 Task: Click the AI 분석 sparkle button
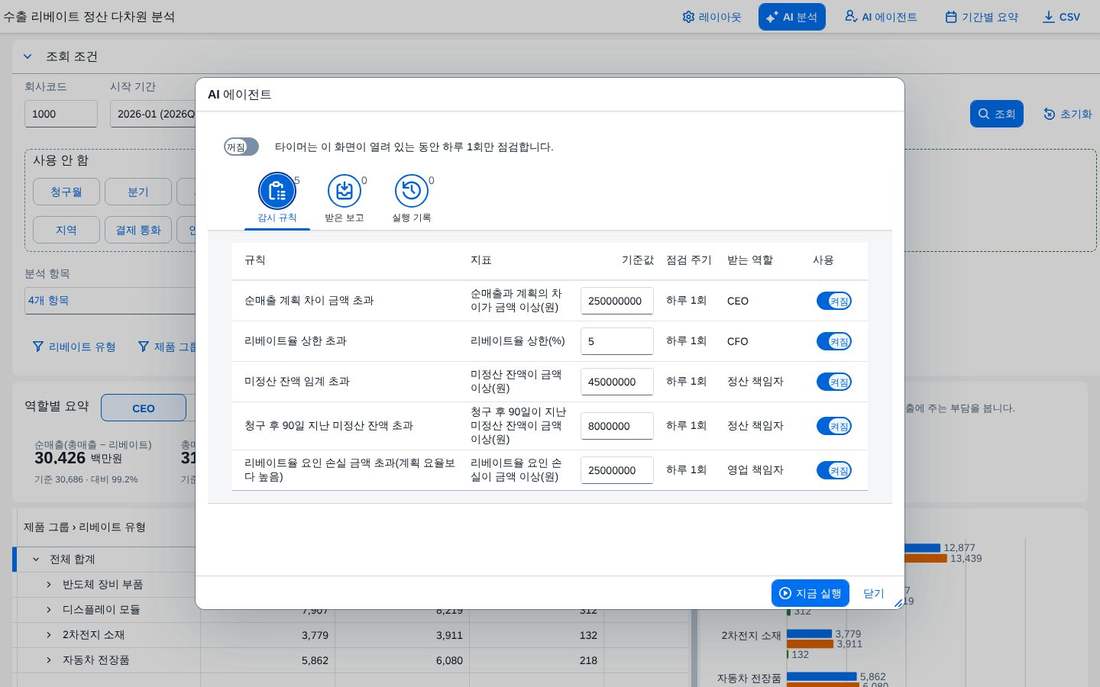point(791,17)
